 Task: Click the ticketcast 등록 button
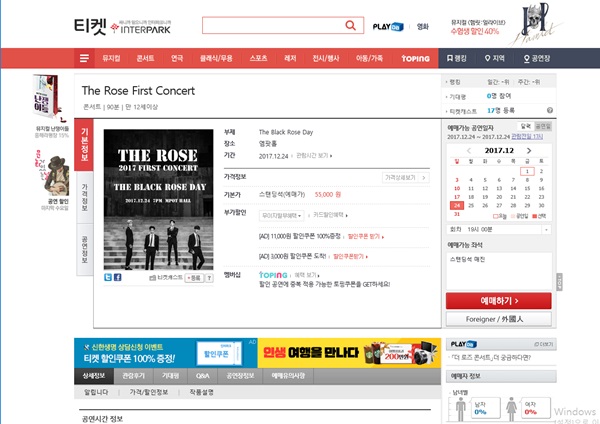[x=194, y=278]
